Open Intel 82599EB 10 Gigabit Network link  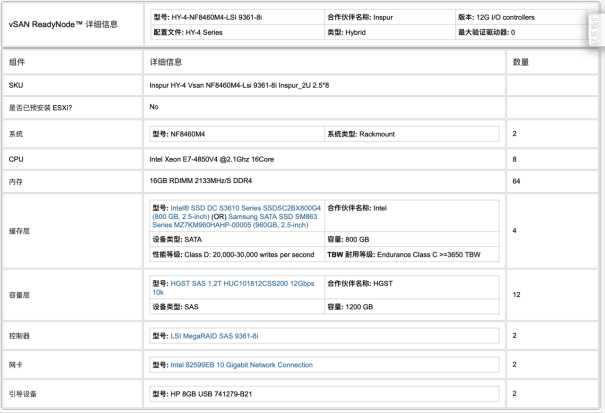coord(242,365)
